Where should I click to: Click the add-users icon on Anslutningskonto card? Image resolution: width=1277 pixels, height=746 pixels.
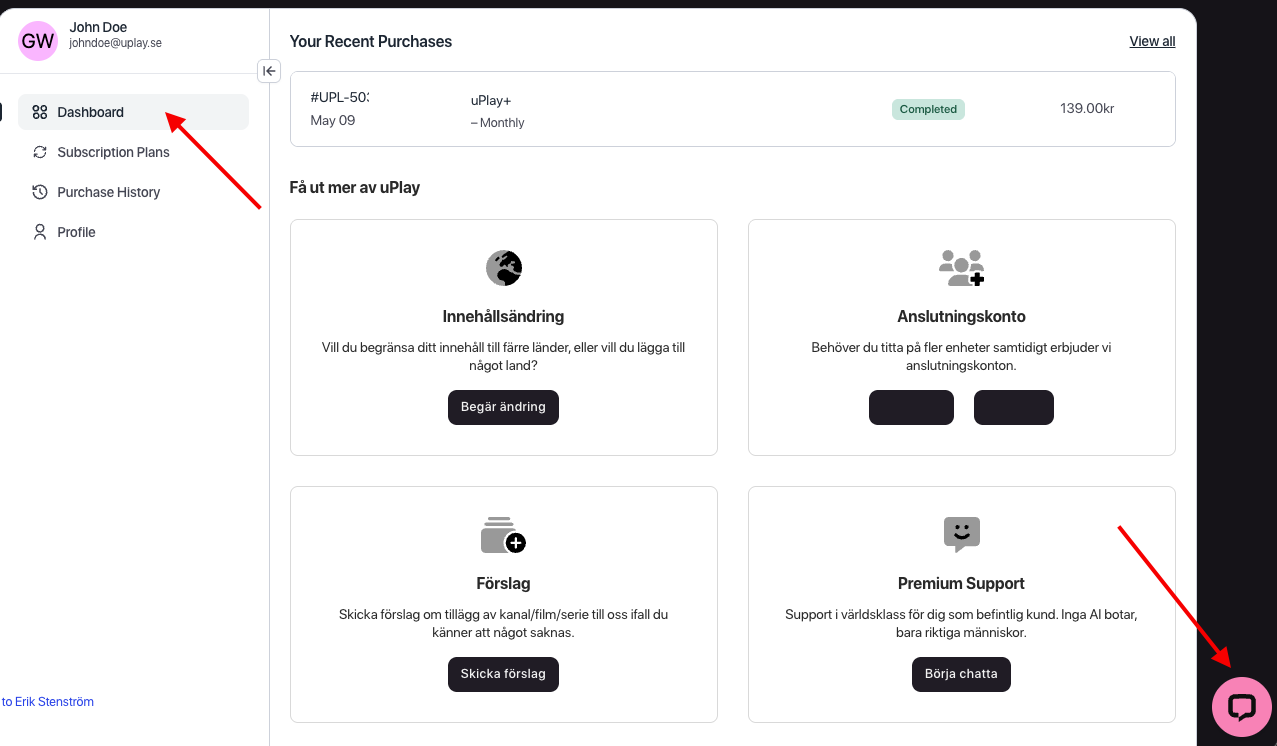pyautogui.click(x=962, y=268)
